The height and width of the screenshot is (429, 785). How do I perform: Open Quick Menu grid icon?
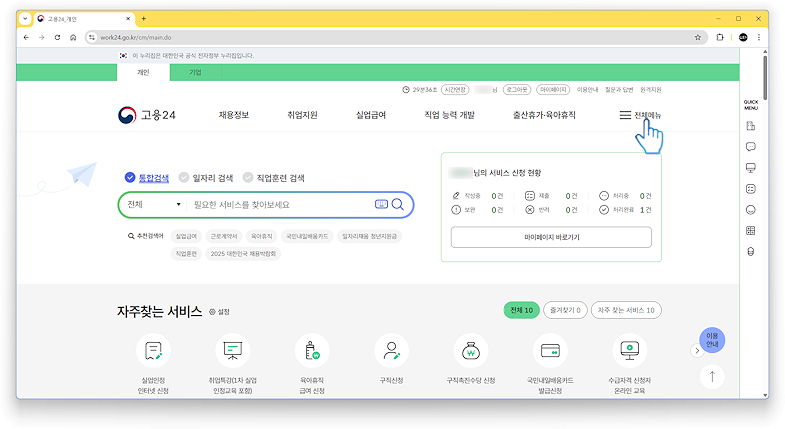pos(750,231)
